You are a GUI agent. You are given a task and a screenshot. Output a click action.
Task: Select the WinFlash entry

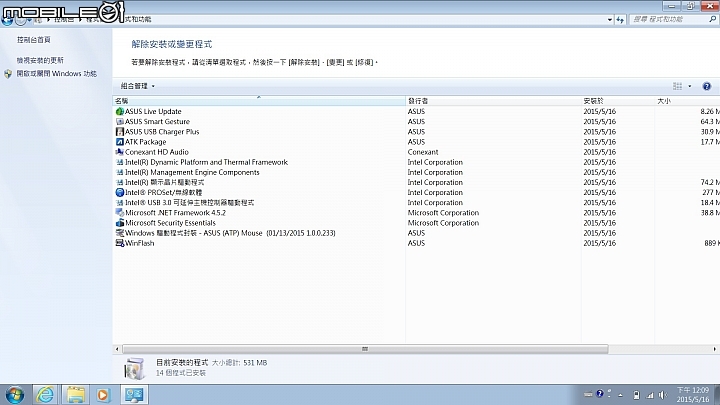pyautogui.click(x=139, y=243)
